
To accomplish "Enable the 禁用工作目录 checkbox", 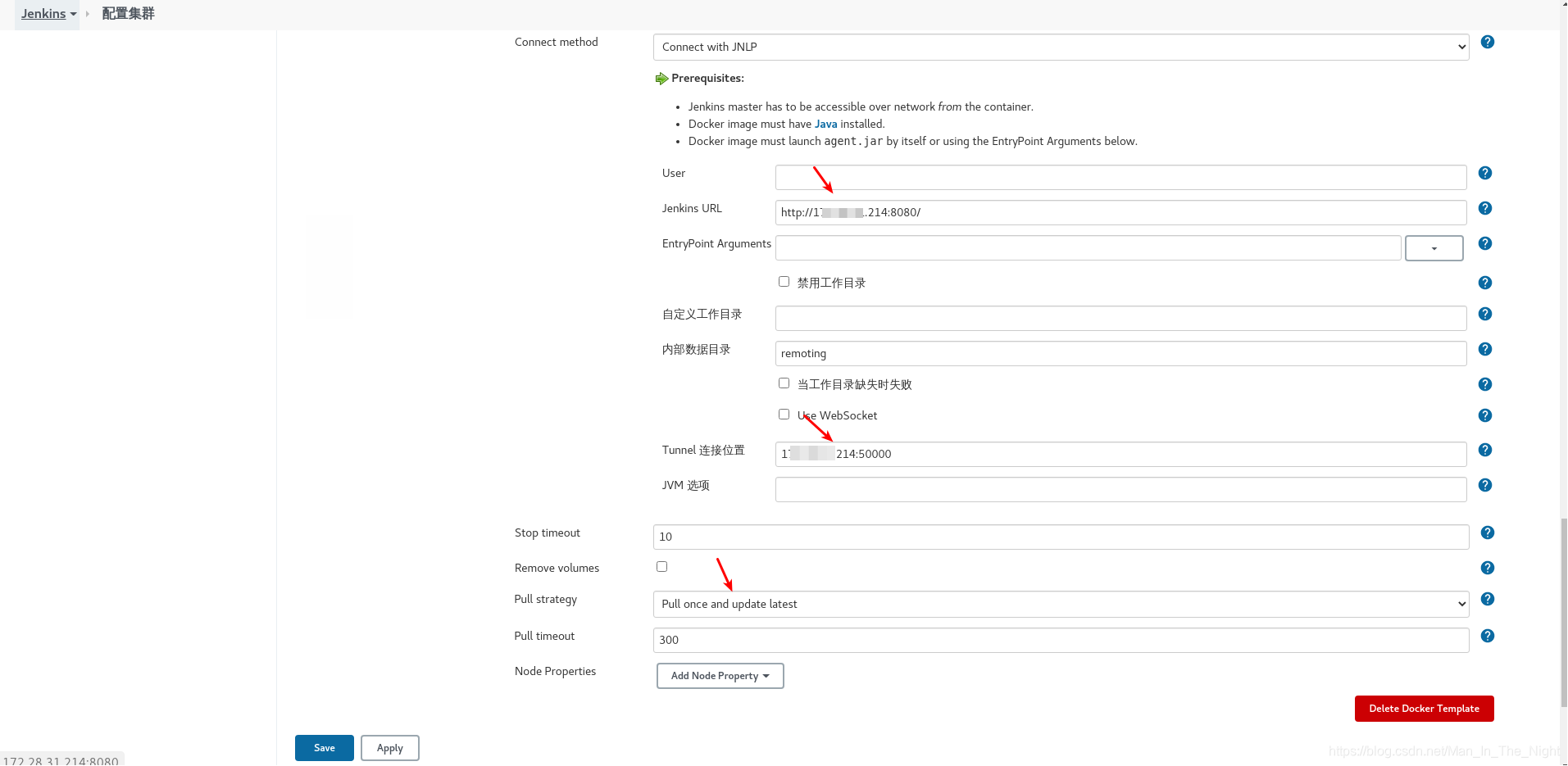I will point(784,282).
